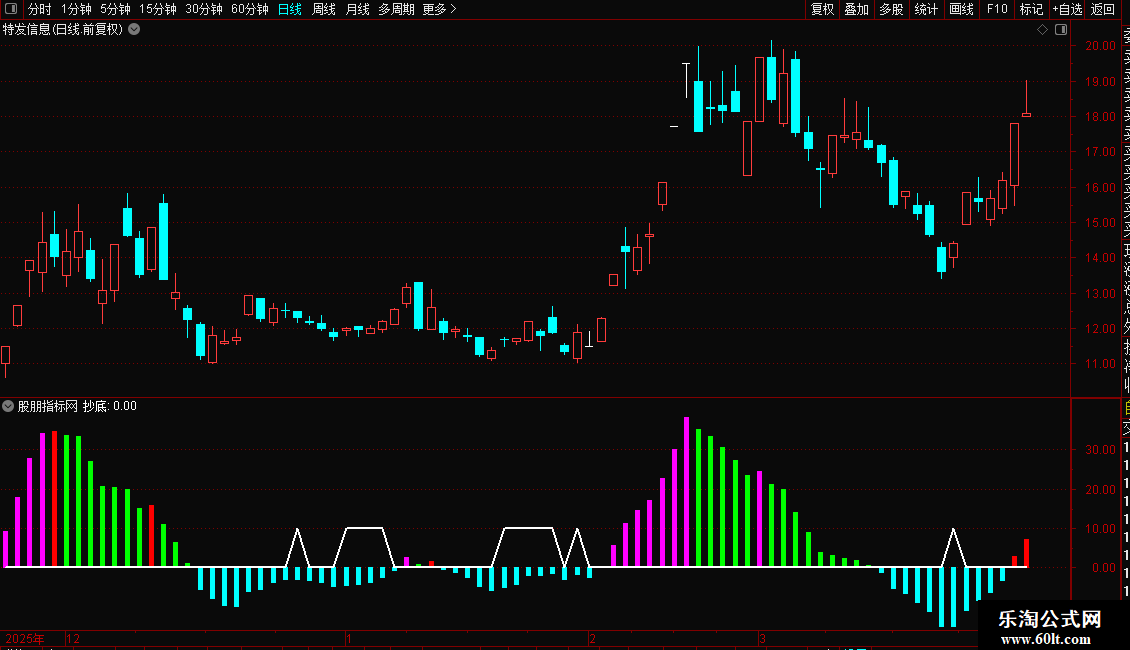Select the 60分钟 period tab

pyautogui.click(x=249, y=9)
